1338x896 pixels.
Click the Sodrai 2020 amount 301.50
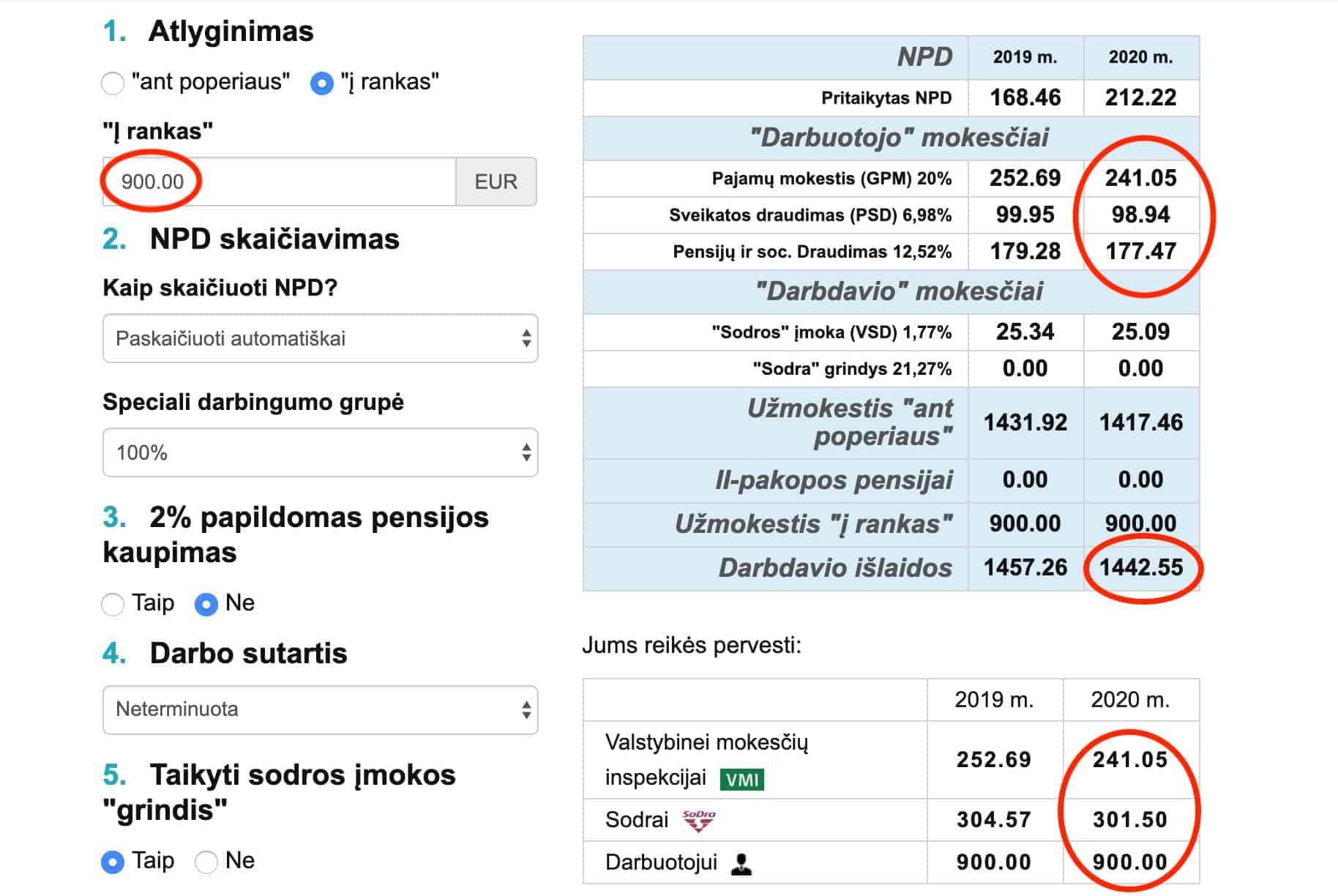(x=1129, y=820)
